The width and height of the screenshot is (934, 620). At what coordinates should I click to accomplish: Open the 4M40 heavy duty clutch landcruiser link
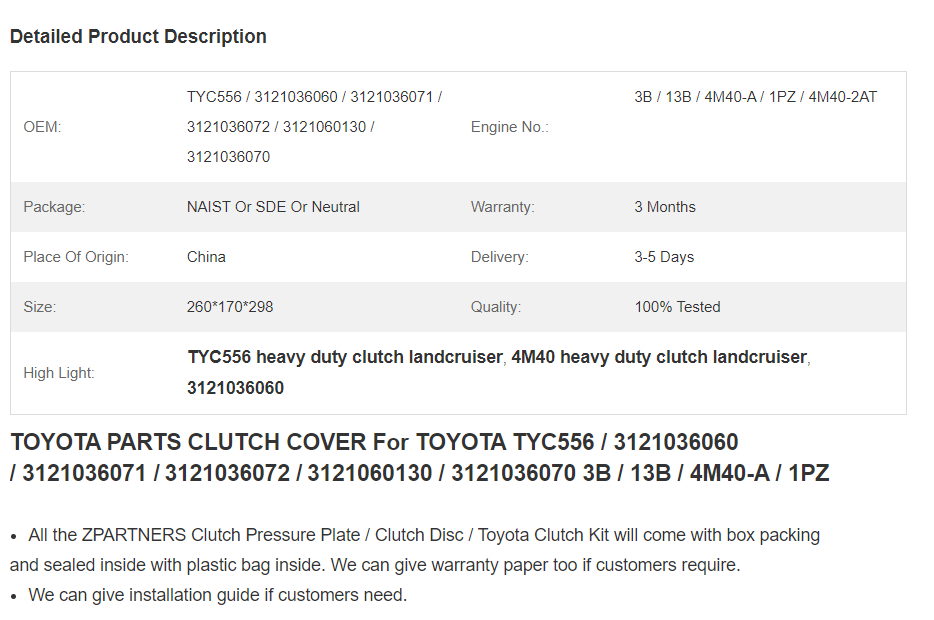(x=659, y=357)
